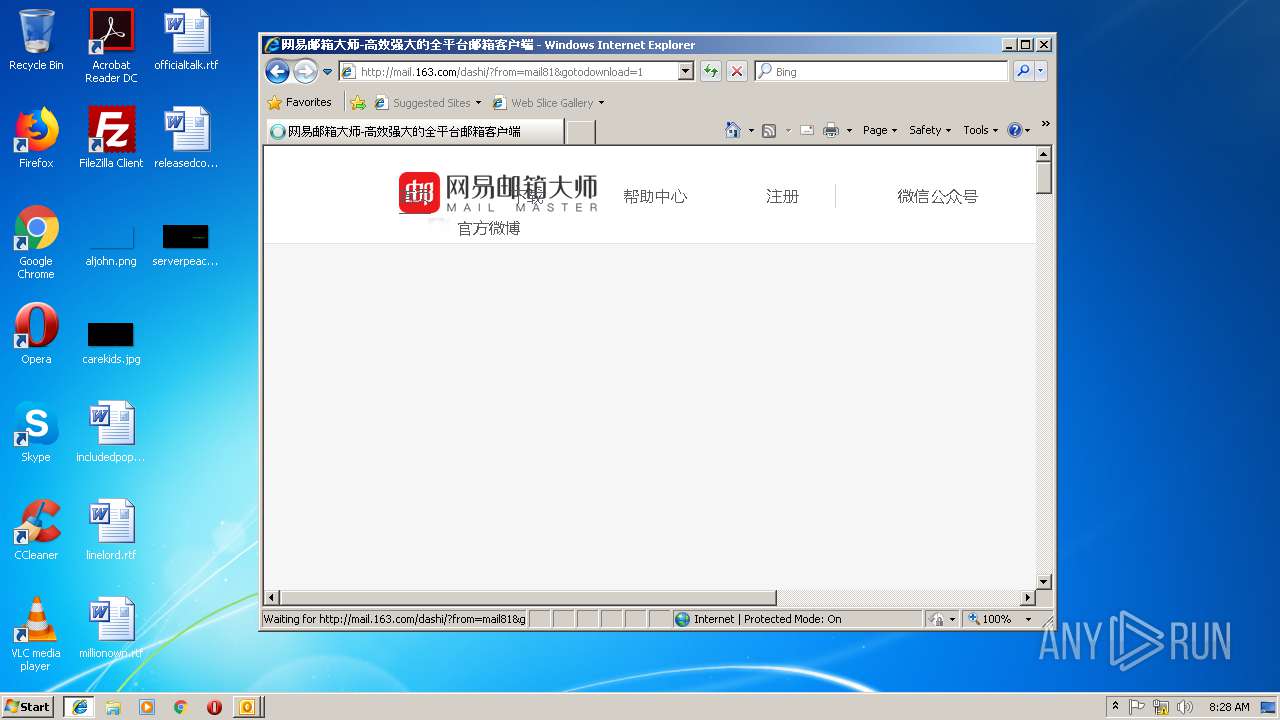Open the Google Chrome desktop shortcut
This screenshot has height=720, width=1280.
[36, 242]
